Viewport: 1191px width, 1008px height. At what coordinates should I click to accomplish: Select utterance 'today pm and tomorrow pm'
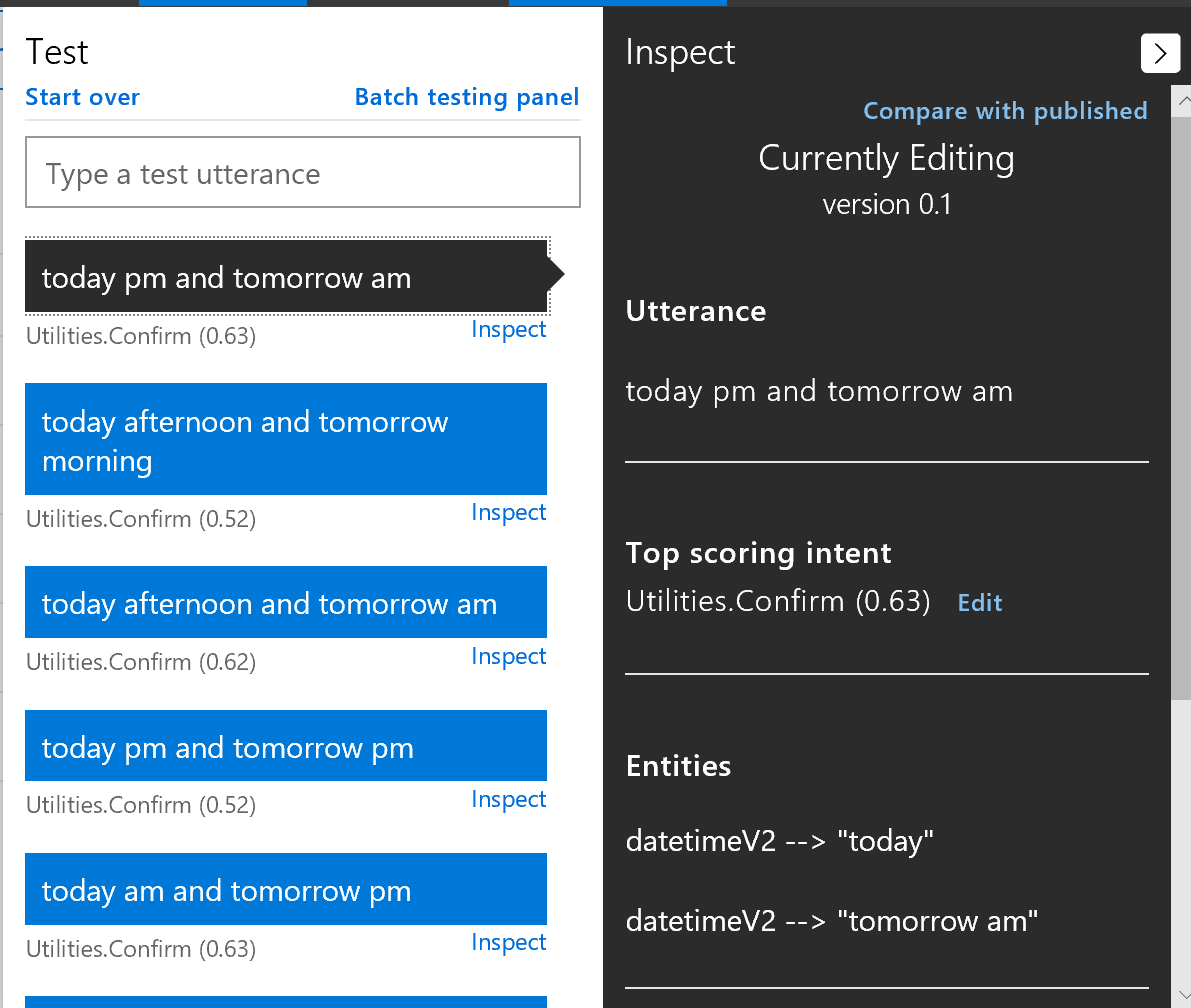(285, 745)
